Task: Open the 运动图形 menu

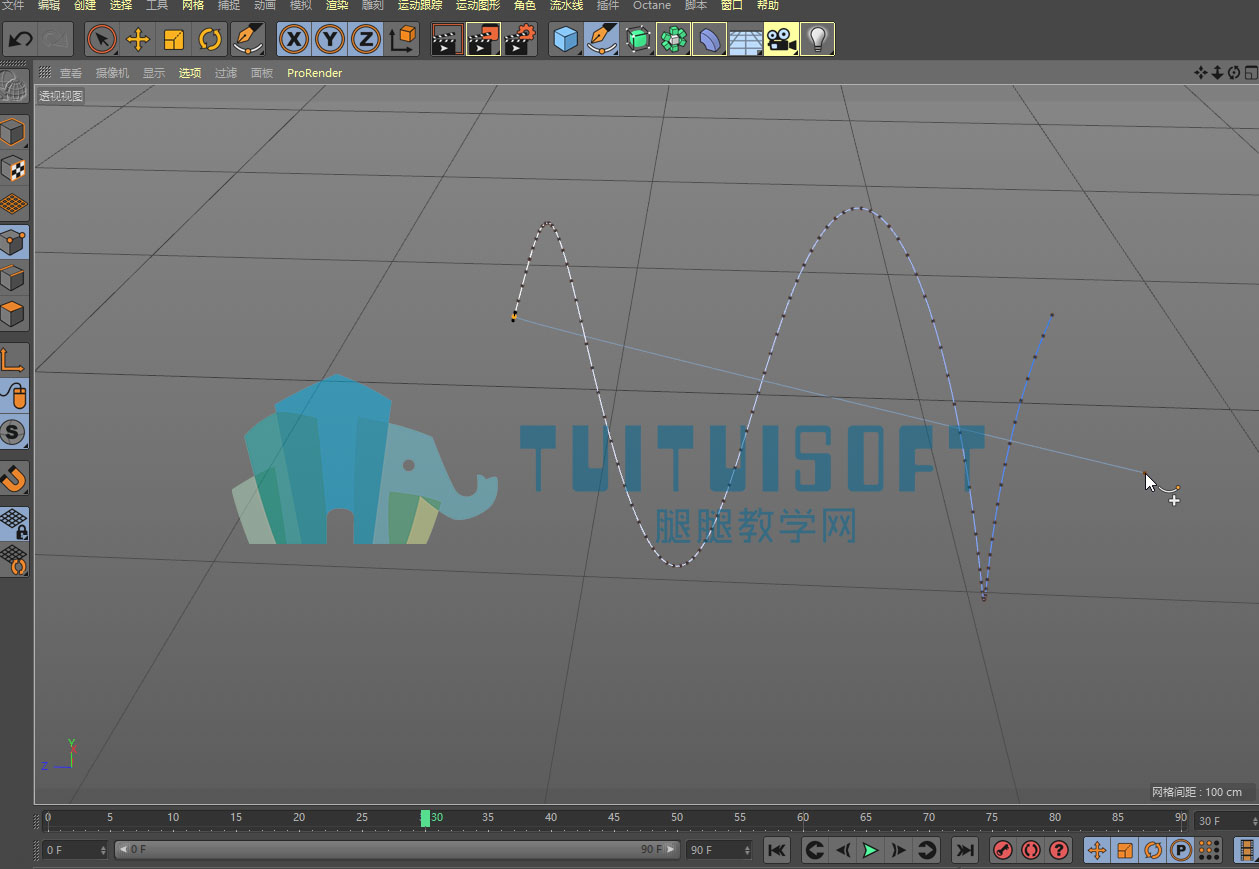Action: (478, 5)
